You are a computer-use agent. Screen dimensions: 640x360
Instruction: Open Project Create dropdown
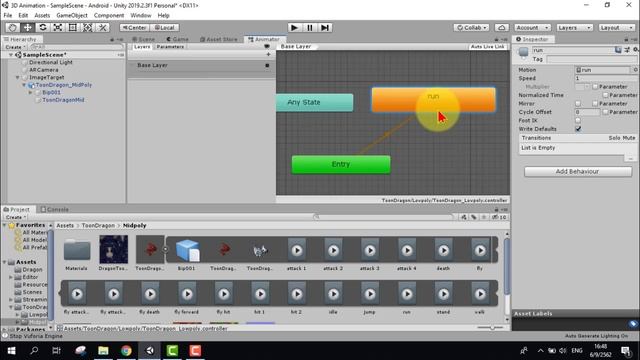16,217
